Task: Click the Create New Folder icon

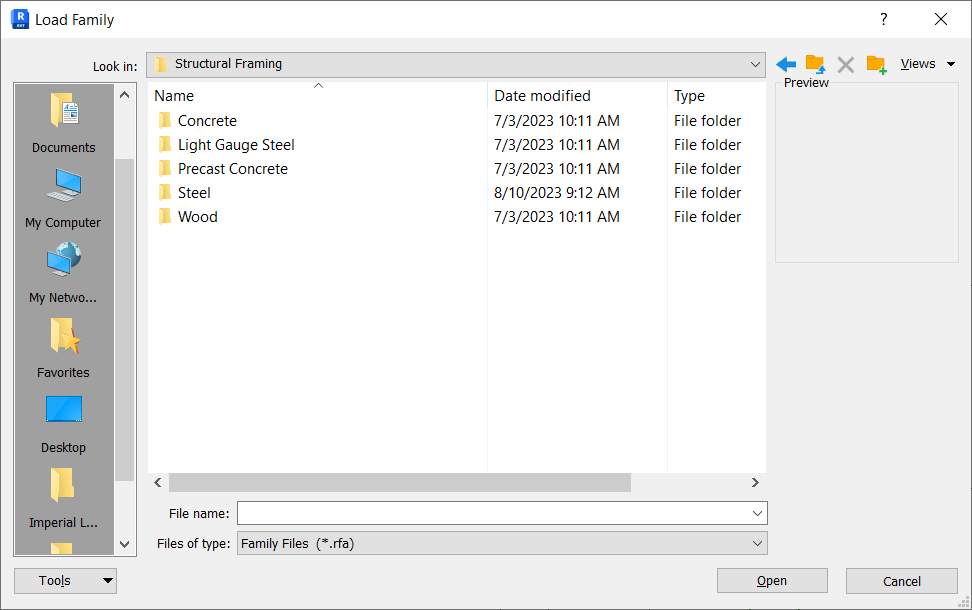Action: coord(876,64)
